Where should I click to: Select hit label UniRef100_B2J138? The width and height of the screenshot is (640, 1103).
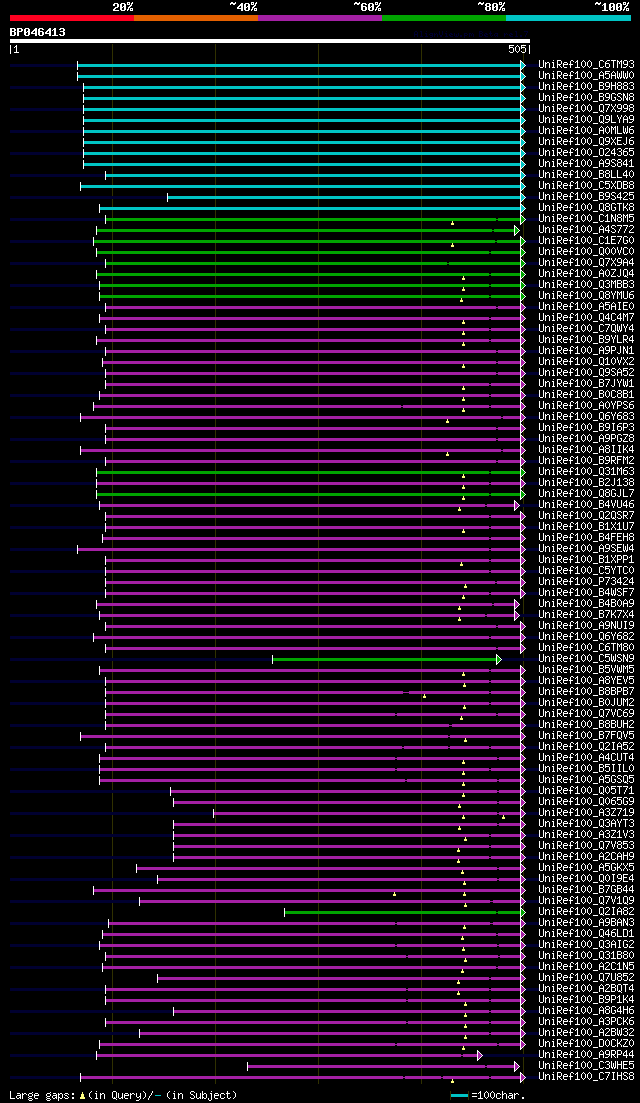coord(587,483)
